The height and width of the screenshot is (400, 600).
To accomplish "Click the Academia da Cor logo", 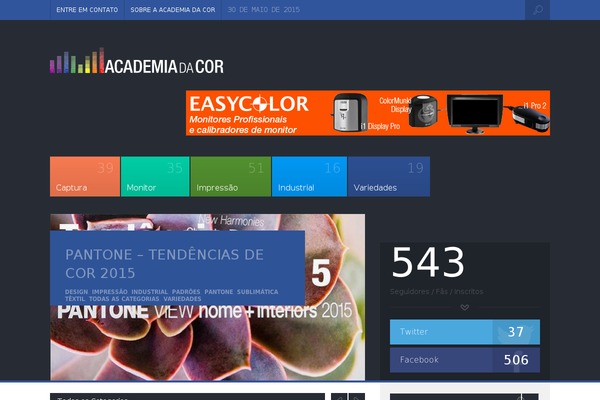I will coord(137,60).
